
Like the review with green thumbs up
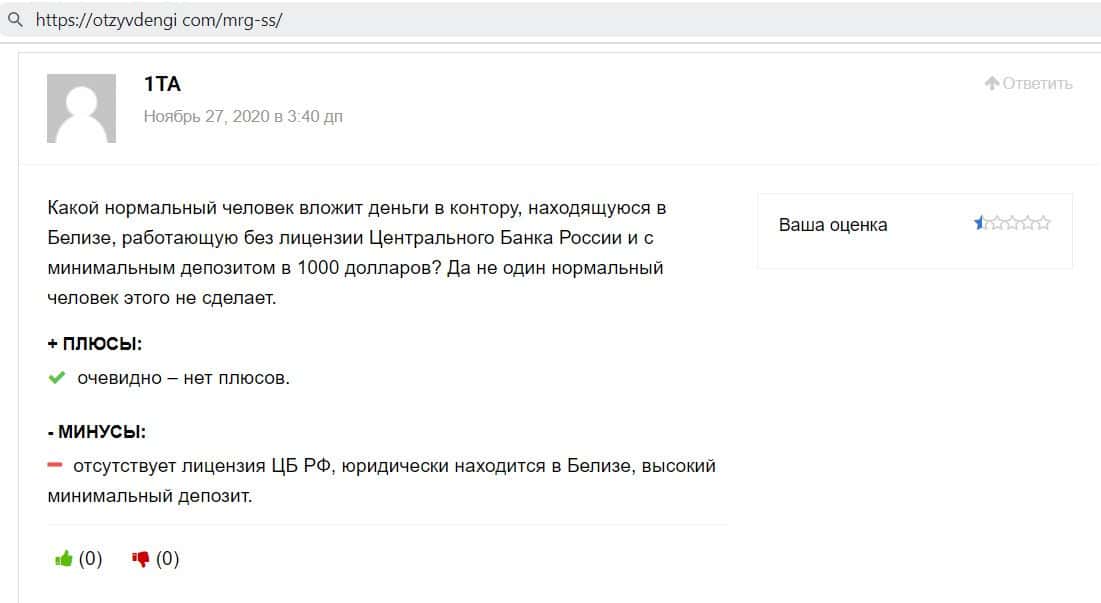coord(64,559)
